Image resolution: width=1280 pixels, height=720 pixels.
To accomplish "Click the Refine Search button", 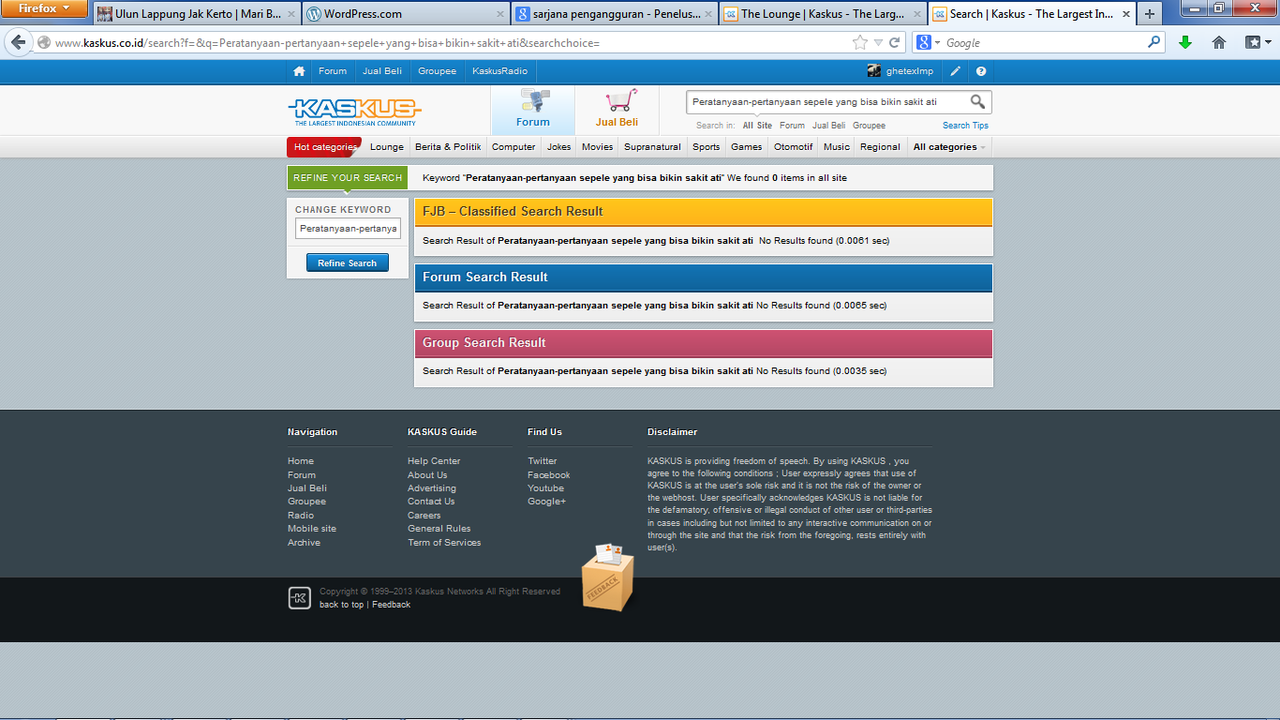I will pyautogui.click(x=347, y=263).
